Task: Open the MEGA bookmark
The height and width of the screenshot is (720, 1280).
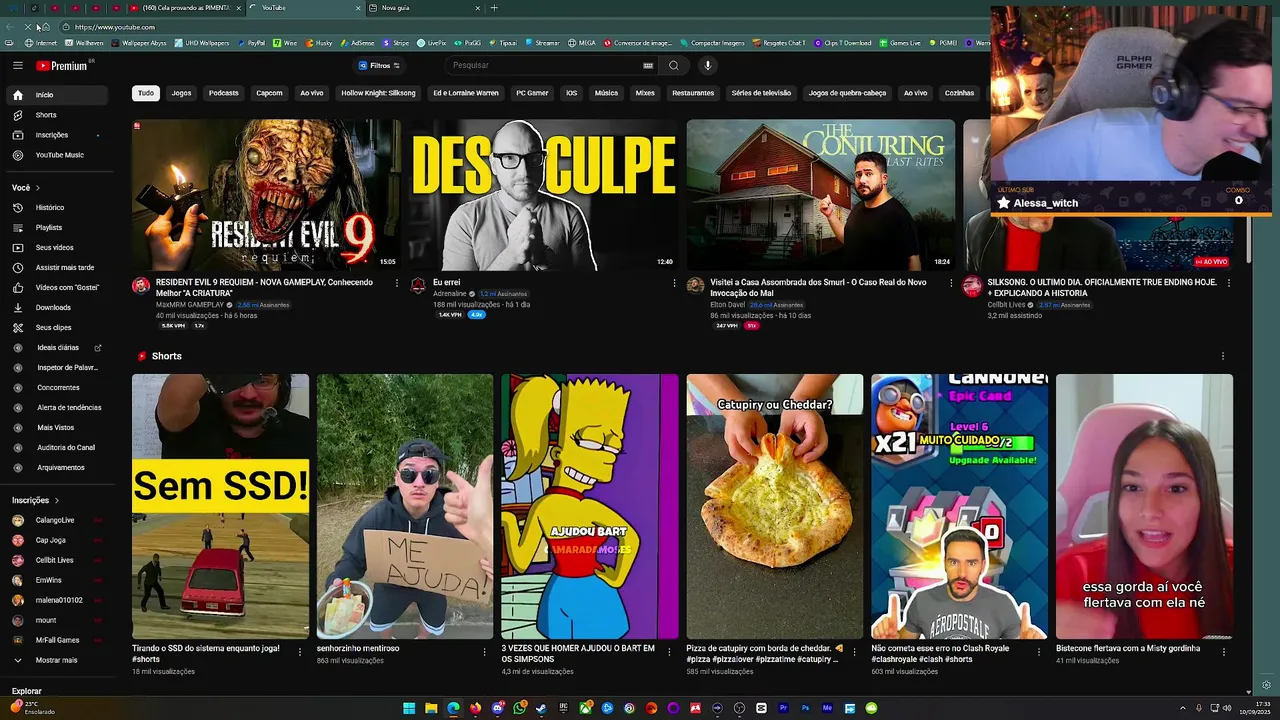Action: point(582,43)
